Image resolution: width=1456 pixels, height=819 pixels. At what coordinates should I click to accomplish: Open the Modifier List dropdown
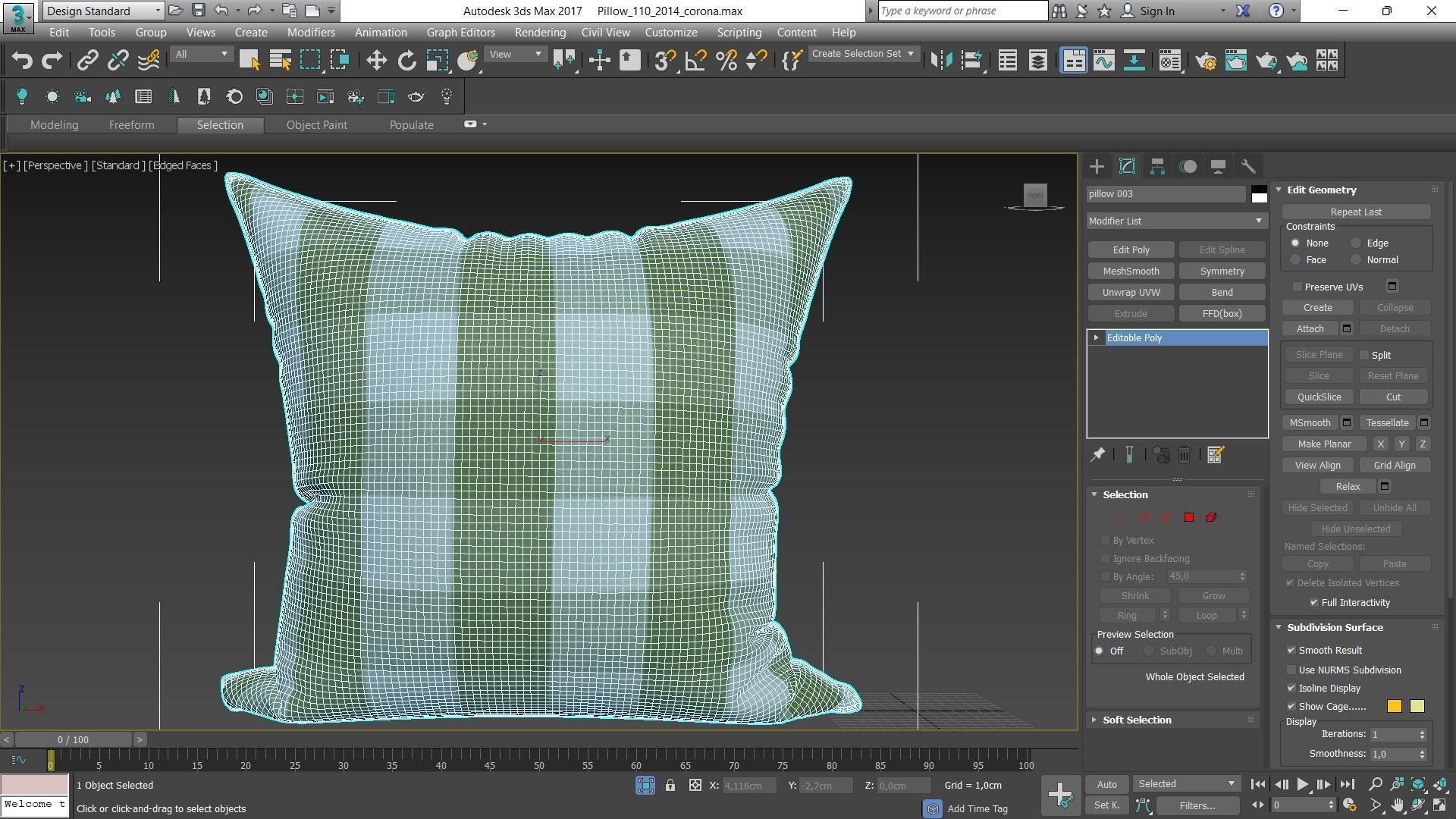point(1176,221)
